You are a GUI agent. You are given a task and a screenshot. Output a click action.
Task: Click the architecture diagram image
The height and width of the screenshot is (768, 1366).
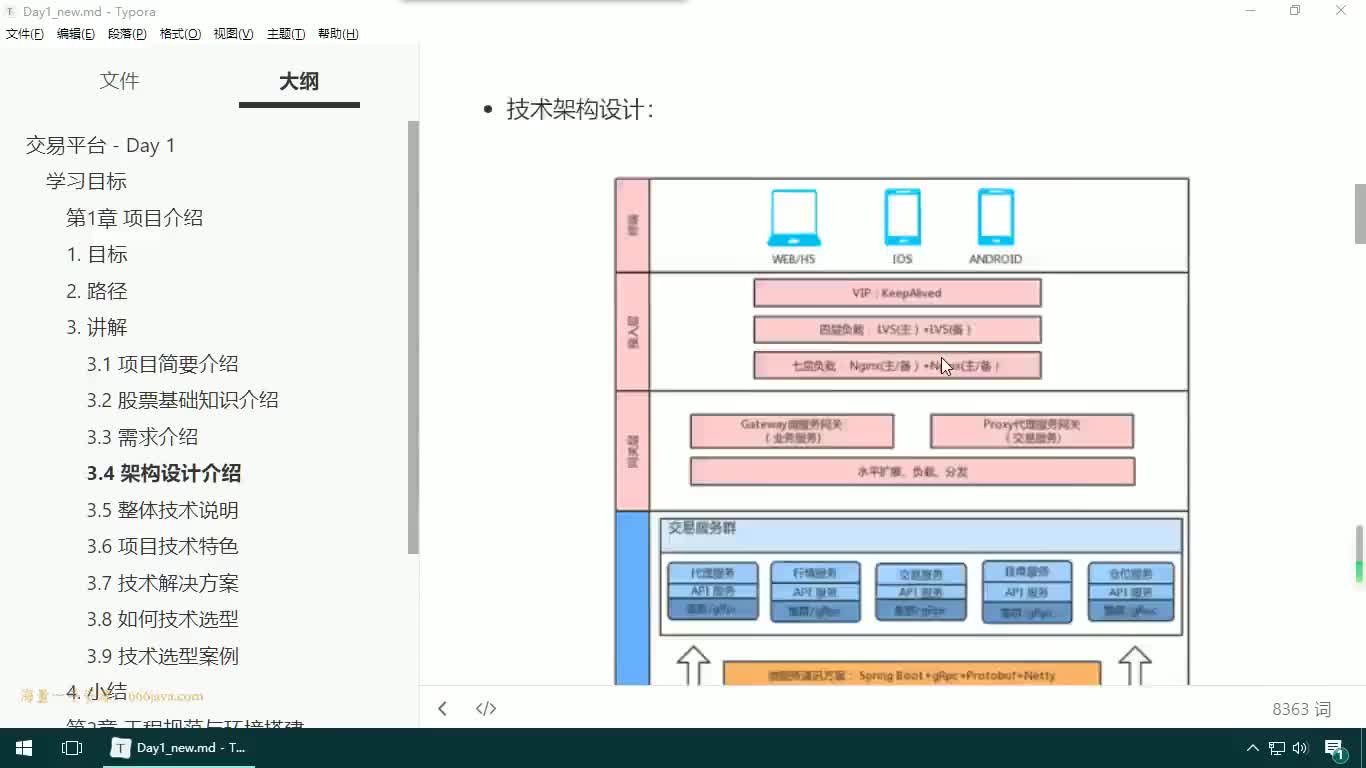(x=902, y=431)
